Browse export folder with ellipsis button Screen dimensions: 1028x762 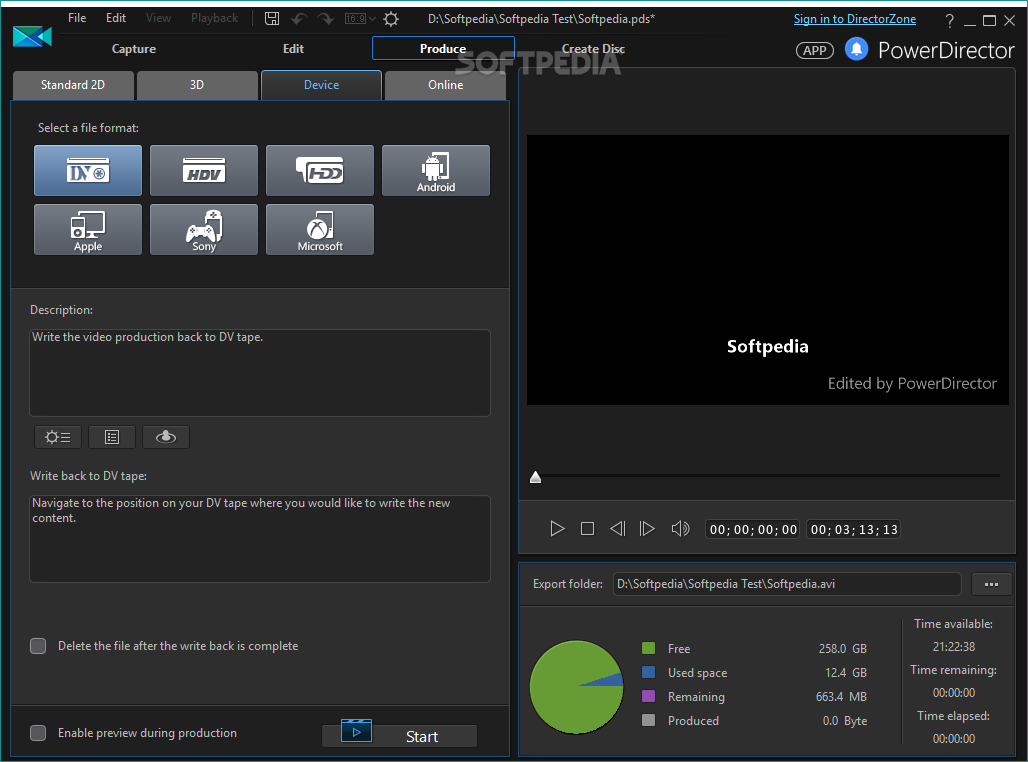tap(991, 584)
